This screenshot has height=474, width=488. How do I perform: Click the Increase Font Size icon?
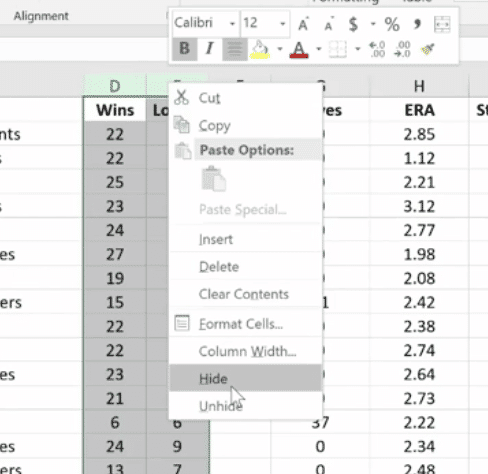[x=303, y=24]
